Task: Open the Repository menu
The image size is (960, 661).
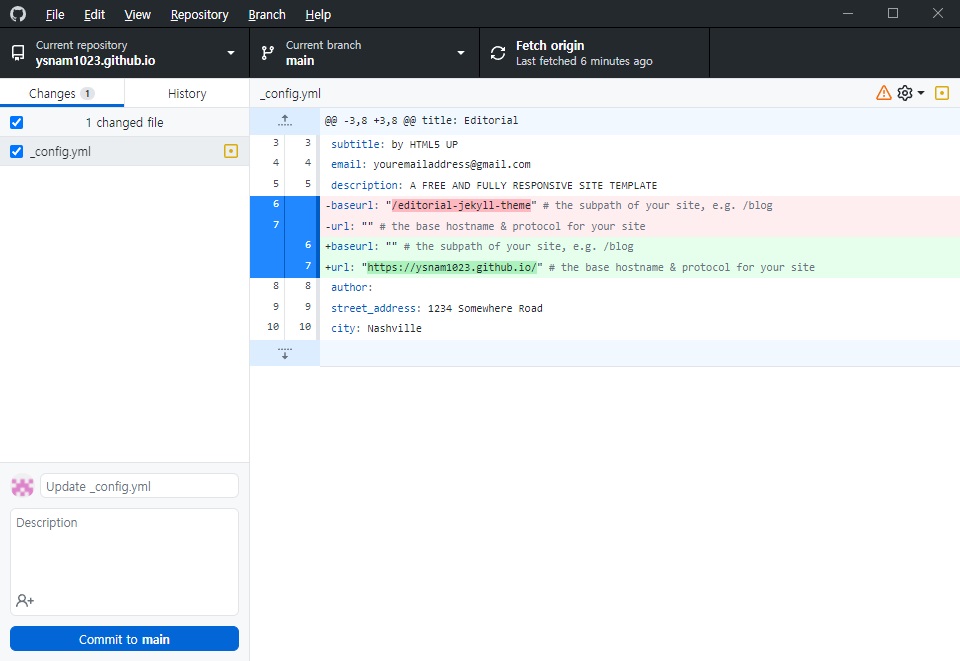Action: pyautogui.click(x=199, y=15)
